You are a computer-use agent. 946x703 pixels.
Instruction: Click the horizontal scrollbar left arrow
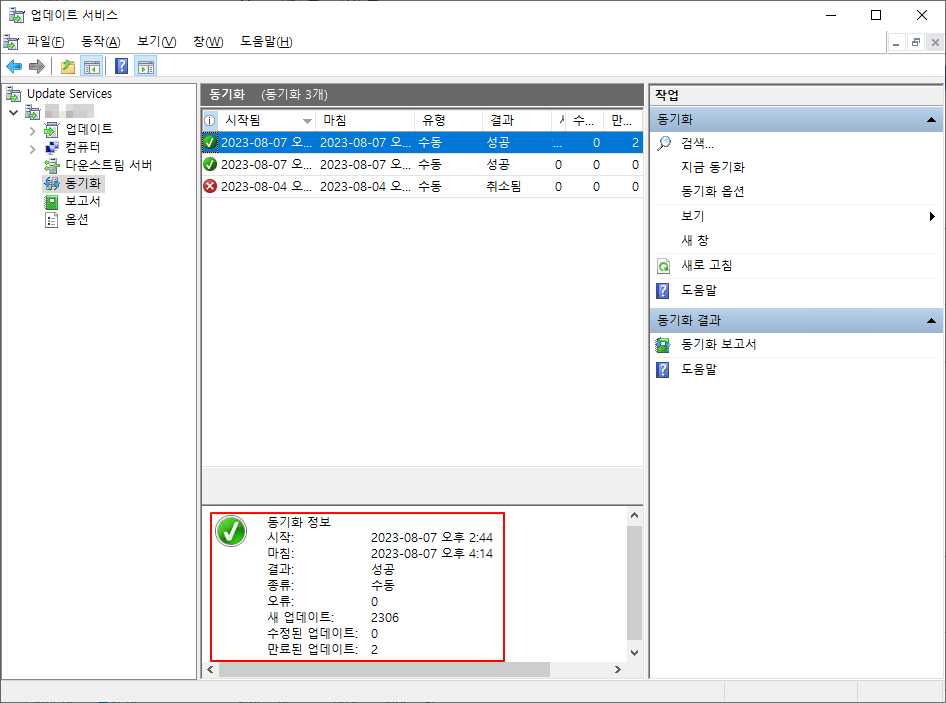coord(211,669)
